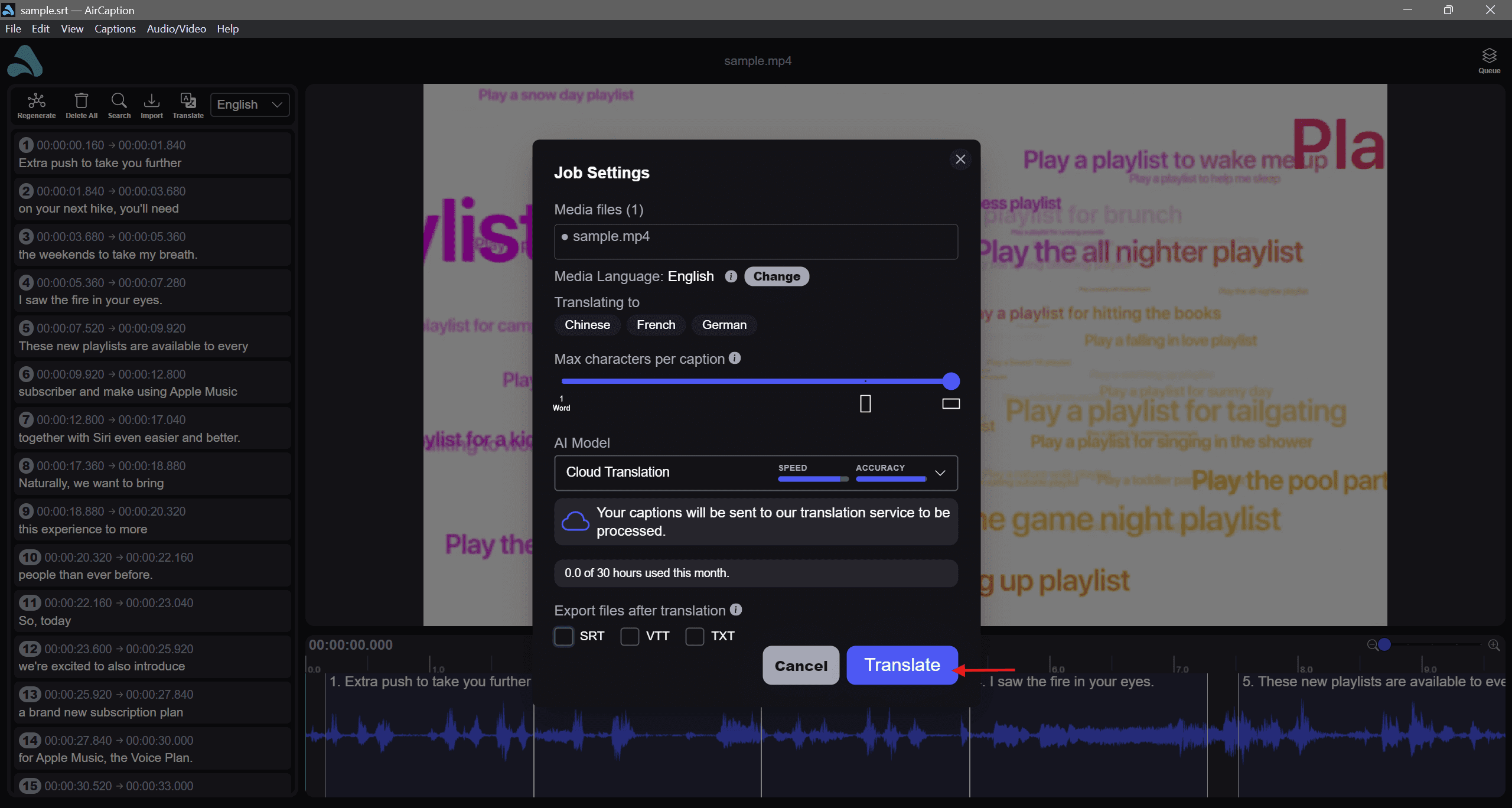Click the French target language chip

(x=656, y=325)
